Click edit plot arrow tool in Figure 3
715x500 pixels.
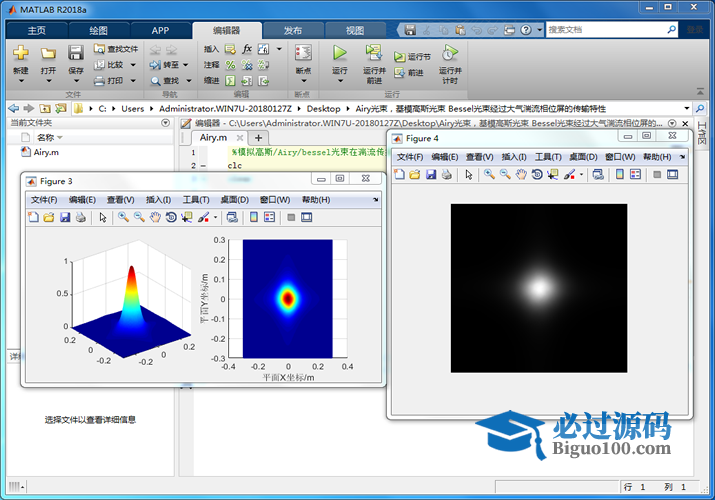(x=103, y=217)
